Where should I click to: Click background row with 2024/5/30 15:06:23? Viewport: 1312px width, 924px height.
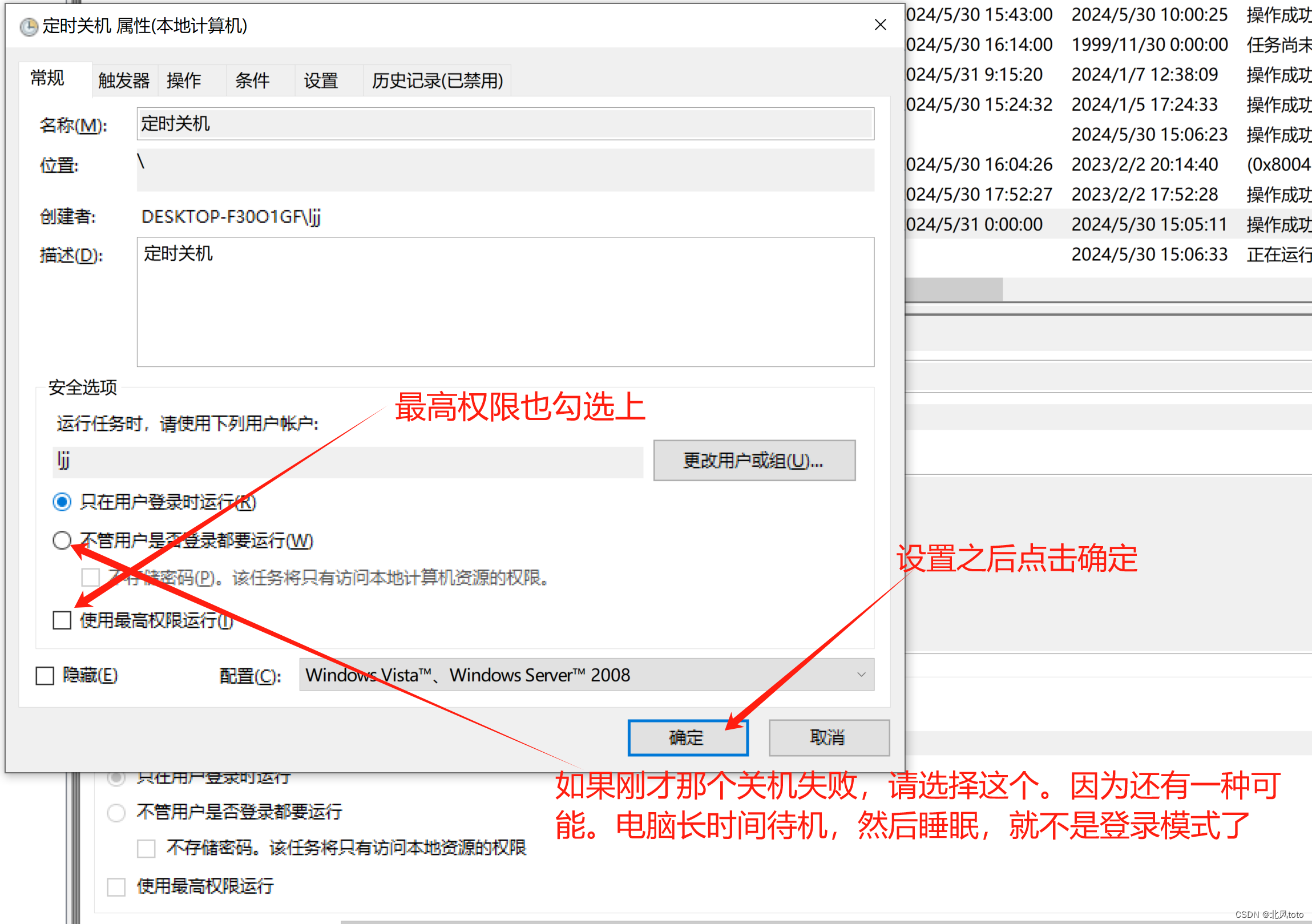click(1108, 134)
